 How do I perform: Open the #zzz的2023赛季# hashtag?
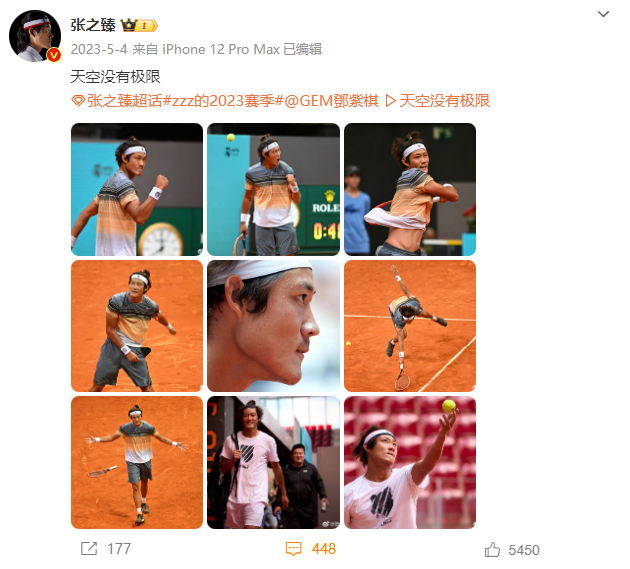click(223, 101)
